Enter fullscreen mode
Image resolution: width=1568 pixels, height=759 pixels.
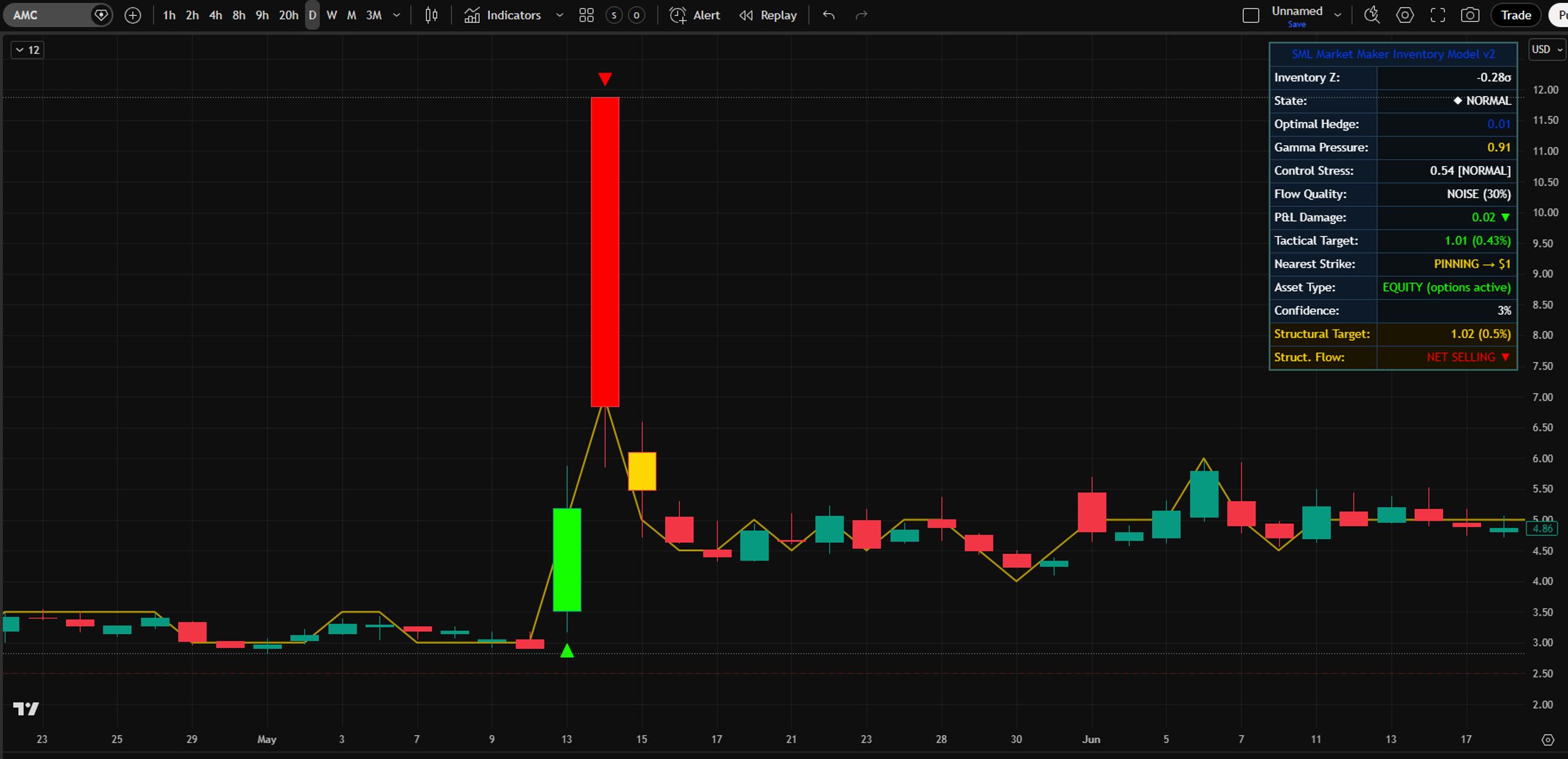(1438, 15)
